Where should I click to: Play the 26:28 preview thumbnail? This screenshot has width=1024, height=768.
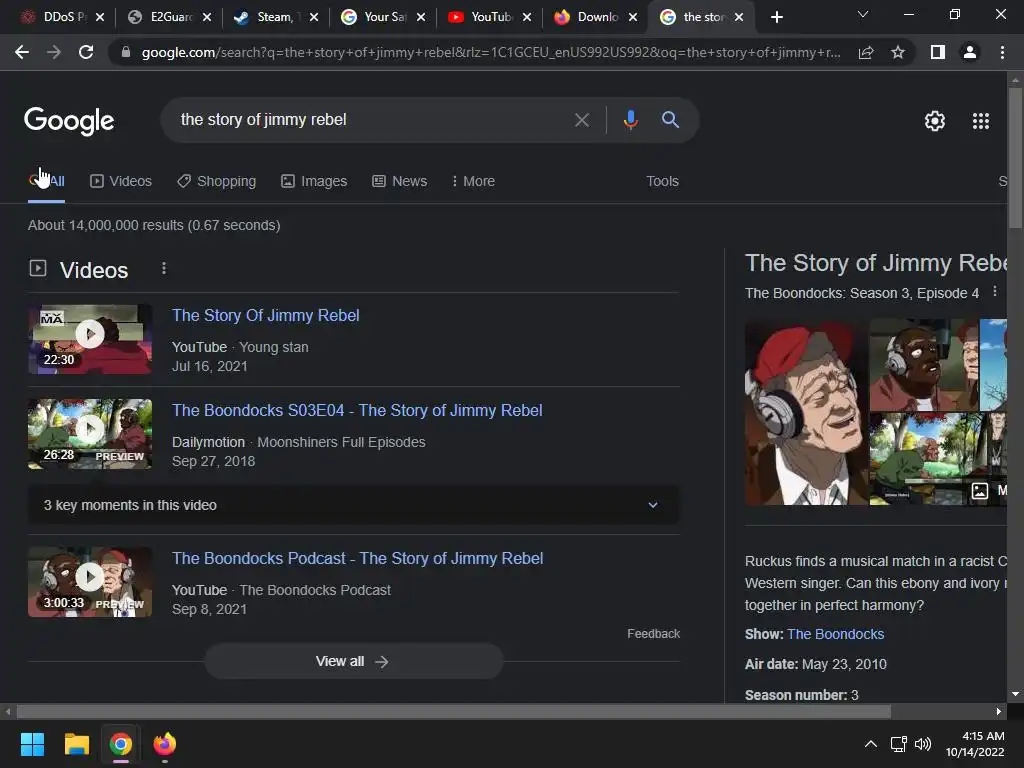coord(90,434)
